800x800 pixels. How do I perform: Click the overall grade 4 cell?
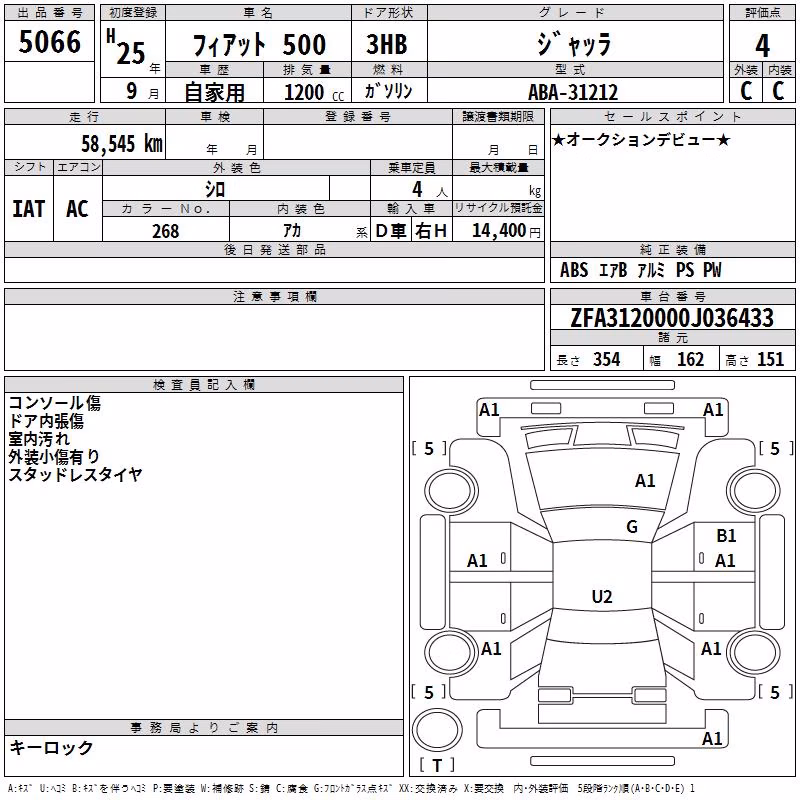click(762, 45)
